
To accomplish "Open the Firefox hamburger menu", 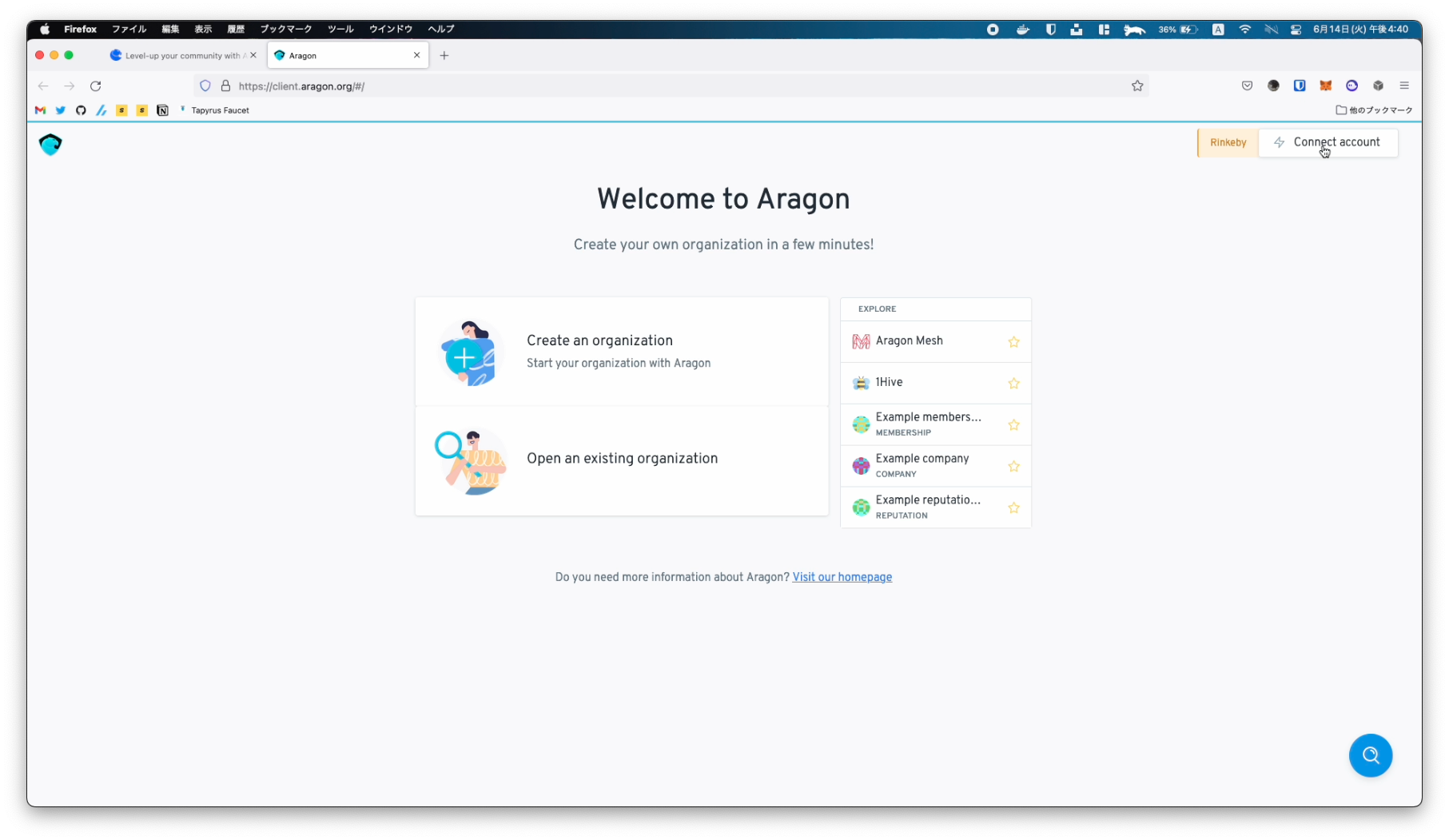I will [1404, 86].
